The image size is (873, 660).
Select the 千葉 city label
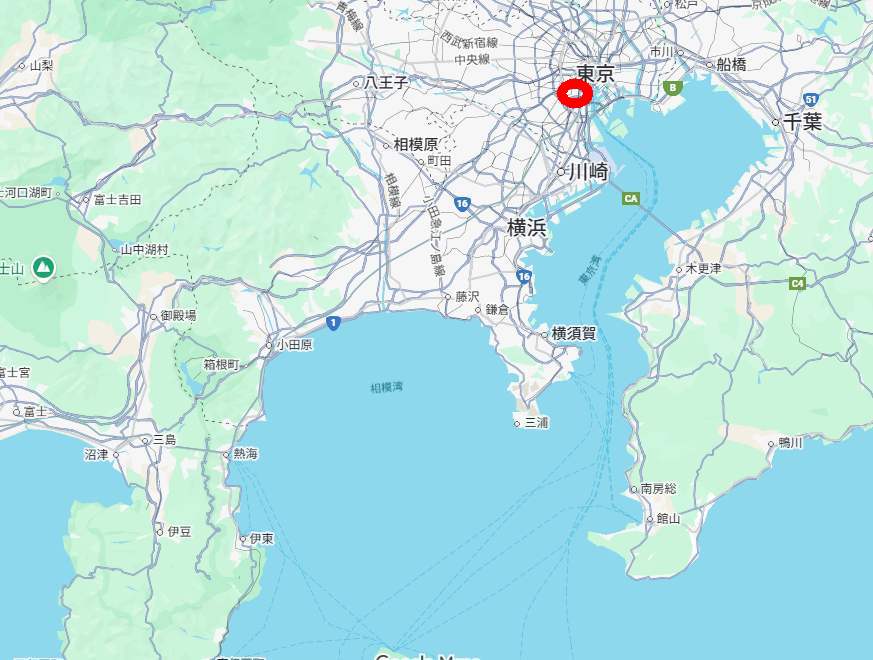[x=802, y=121]
